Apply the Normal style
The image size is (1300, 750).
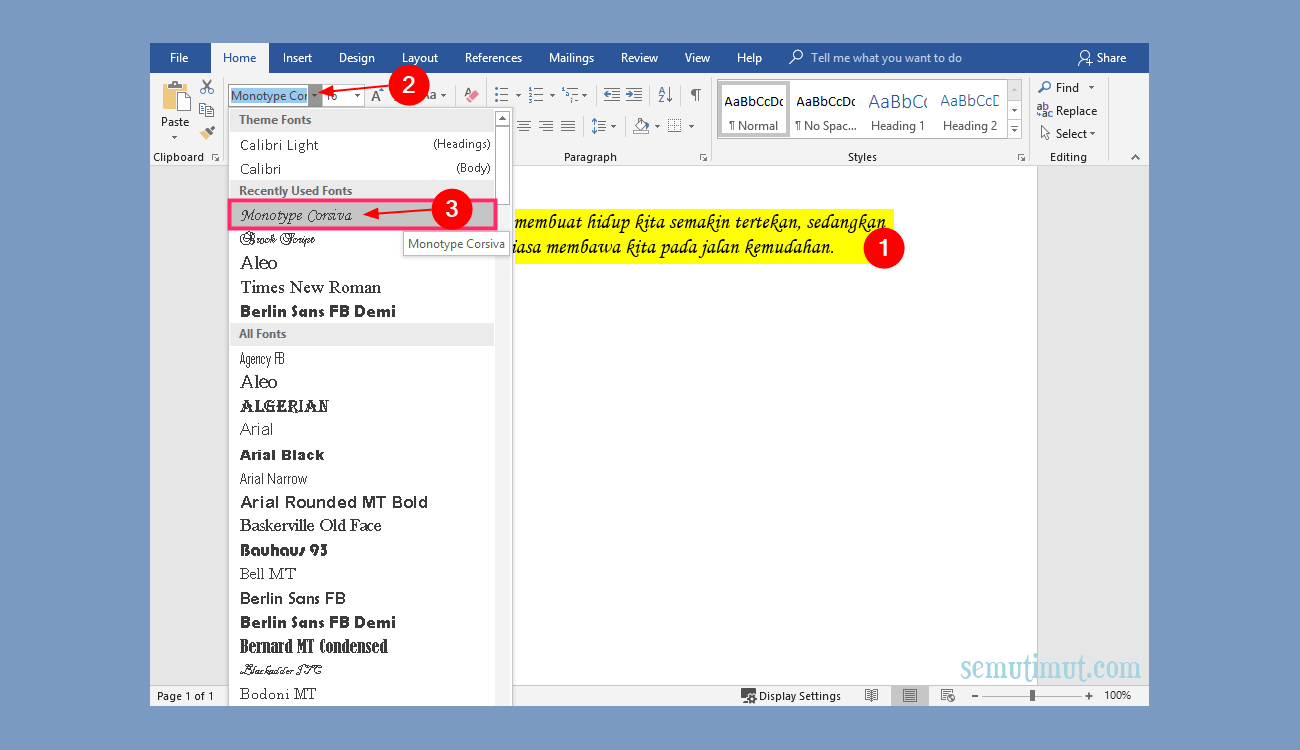[754, 109]
